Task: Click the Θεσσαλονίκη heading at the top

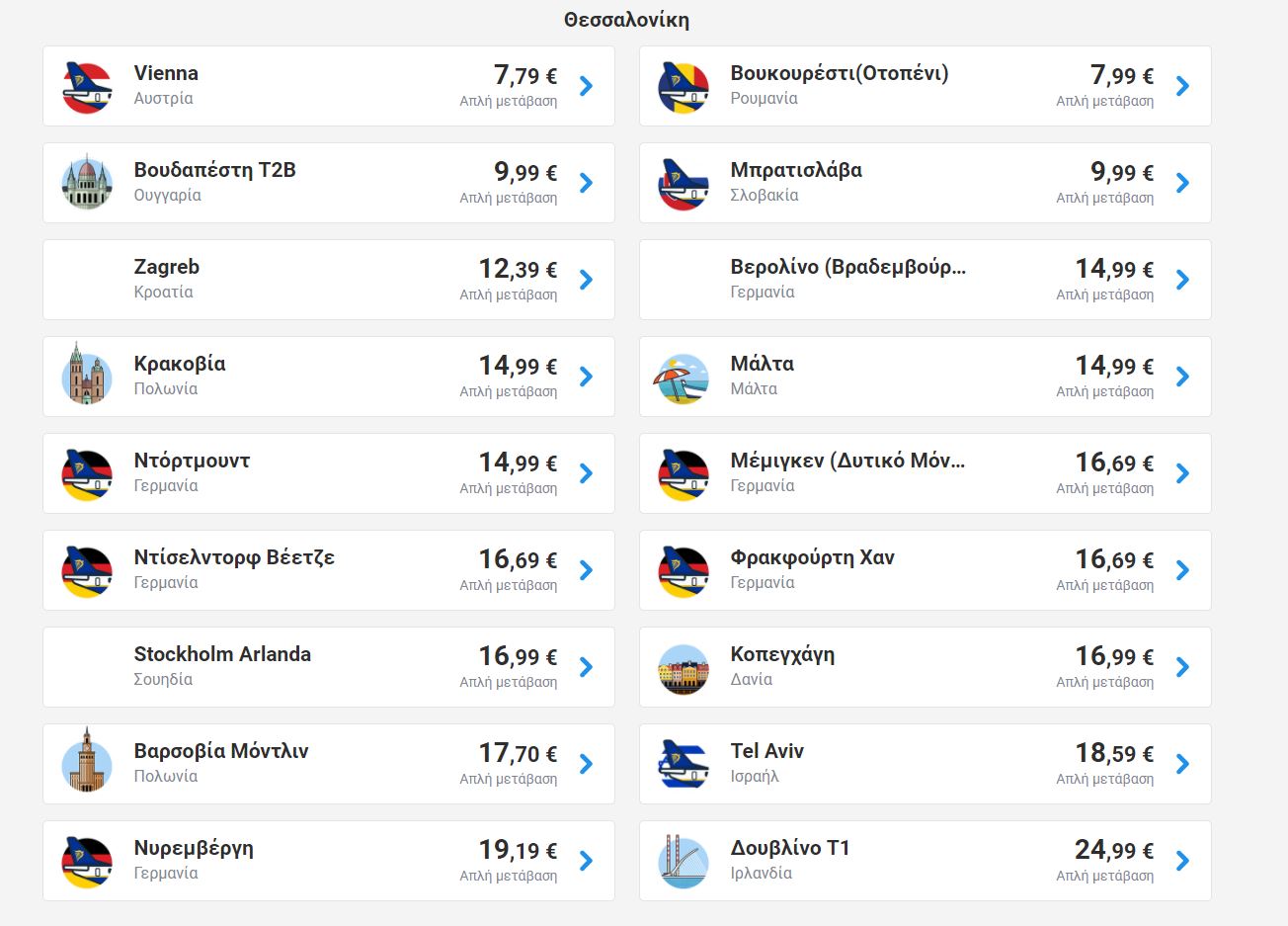Action: (x=626, y=20)
